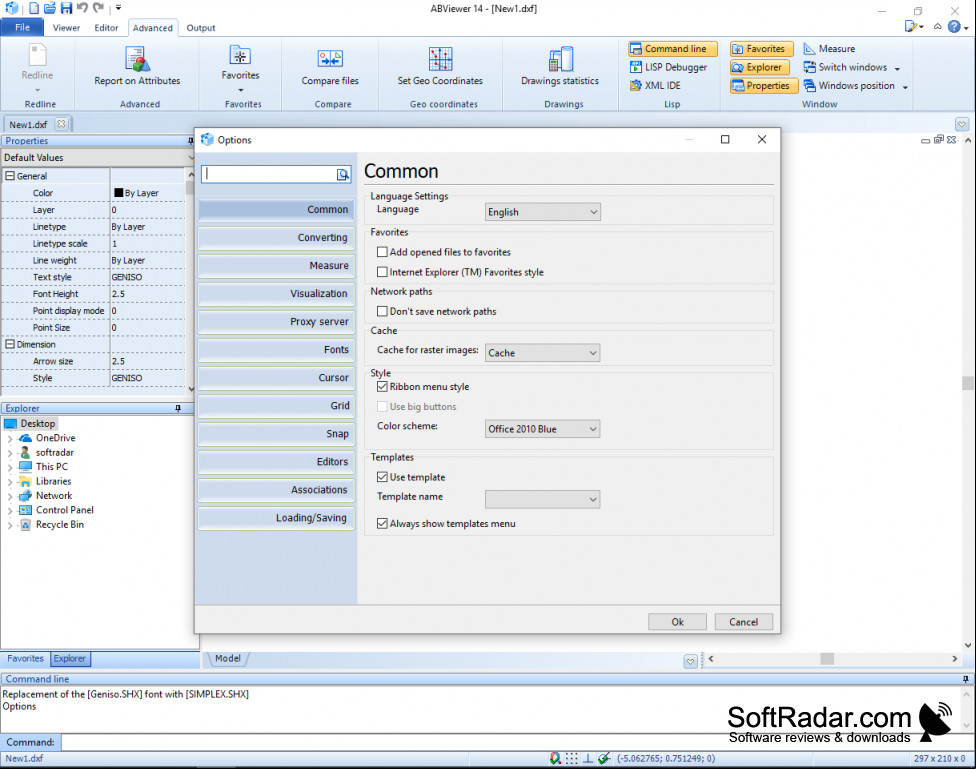Open the Color scheme dropdown
The height and width of the screenshot is (769, 976).
[542, 429]
